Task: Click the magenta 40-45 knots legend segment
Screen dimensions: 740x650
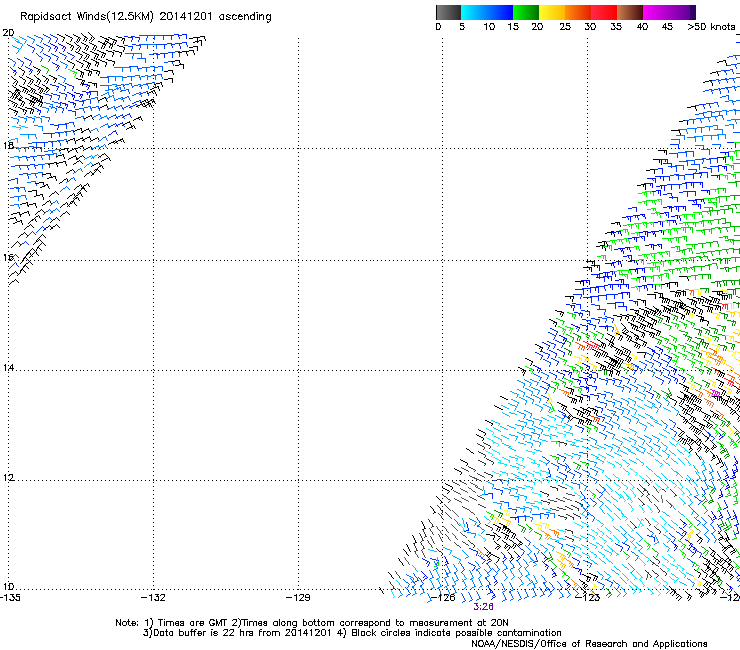Action: (x=658, y=12)
